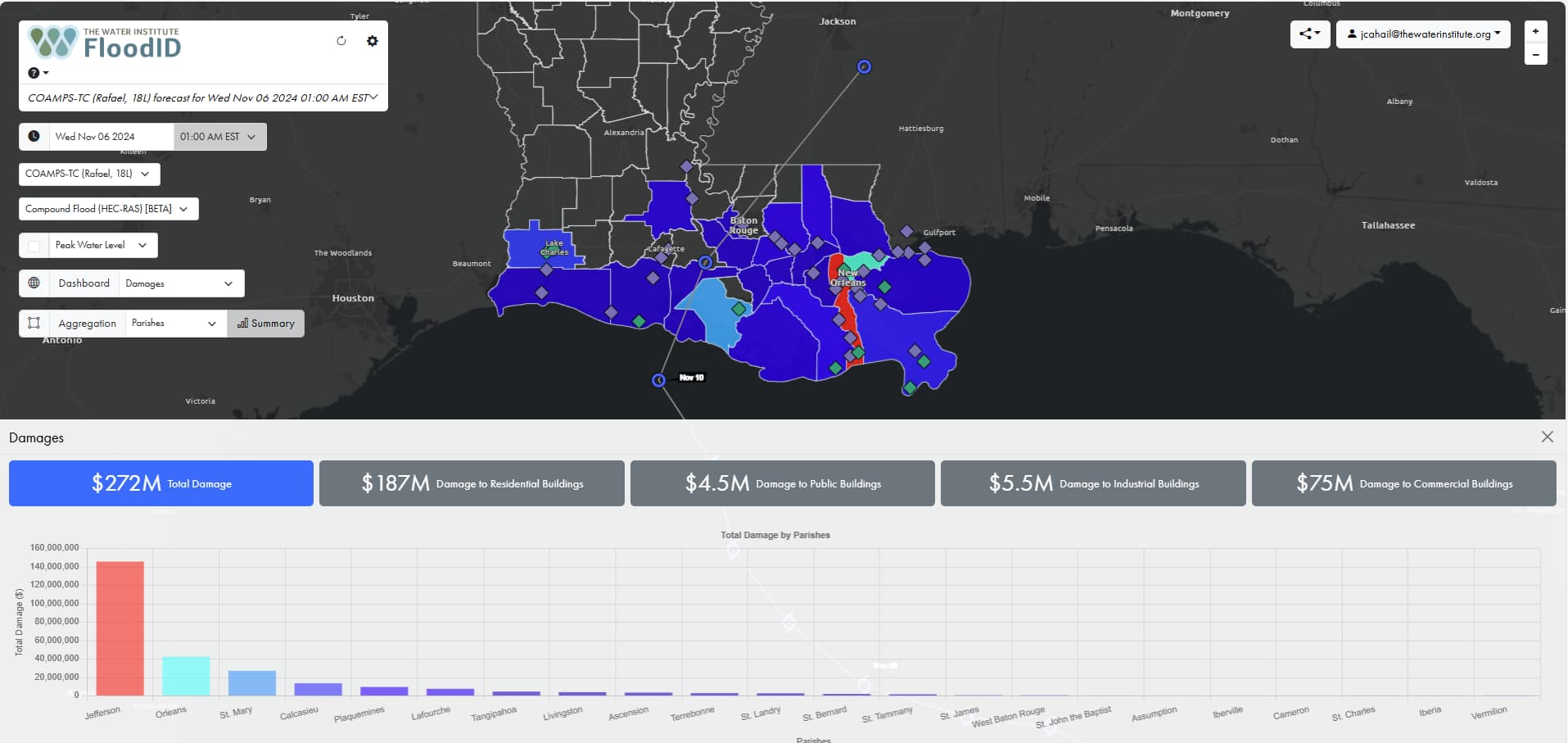The image size is (1568, 743).
Task: Open the jcahail user account menu
Action: pos(1423,34)
